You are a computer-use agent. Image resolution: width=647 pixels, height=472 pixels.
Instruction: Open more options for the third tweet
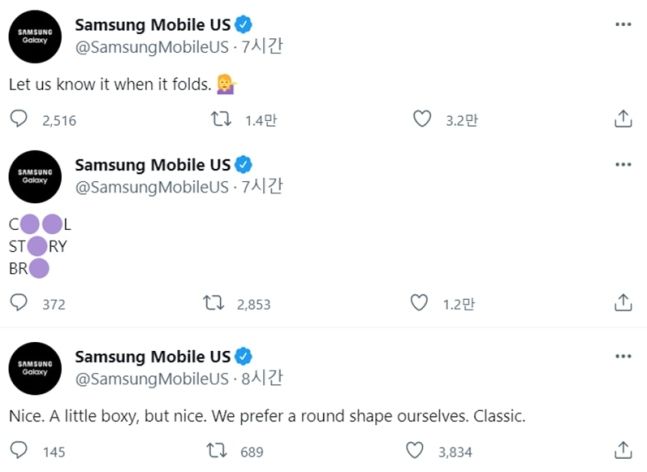click(x=622, y=356)
